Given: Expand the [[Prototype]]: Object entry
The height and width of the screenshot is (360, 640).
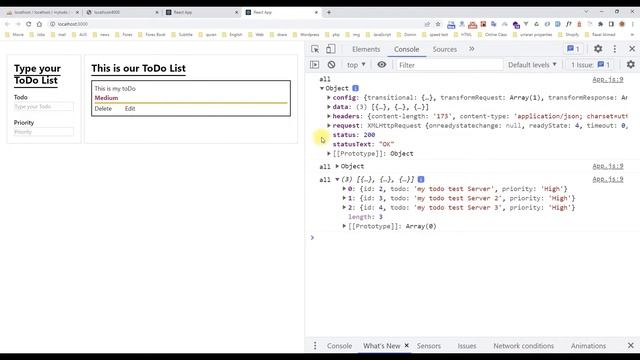Looking at the screenshot, I should [329, 153].
